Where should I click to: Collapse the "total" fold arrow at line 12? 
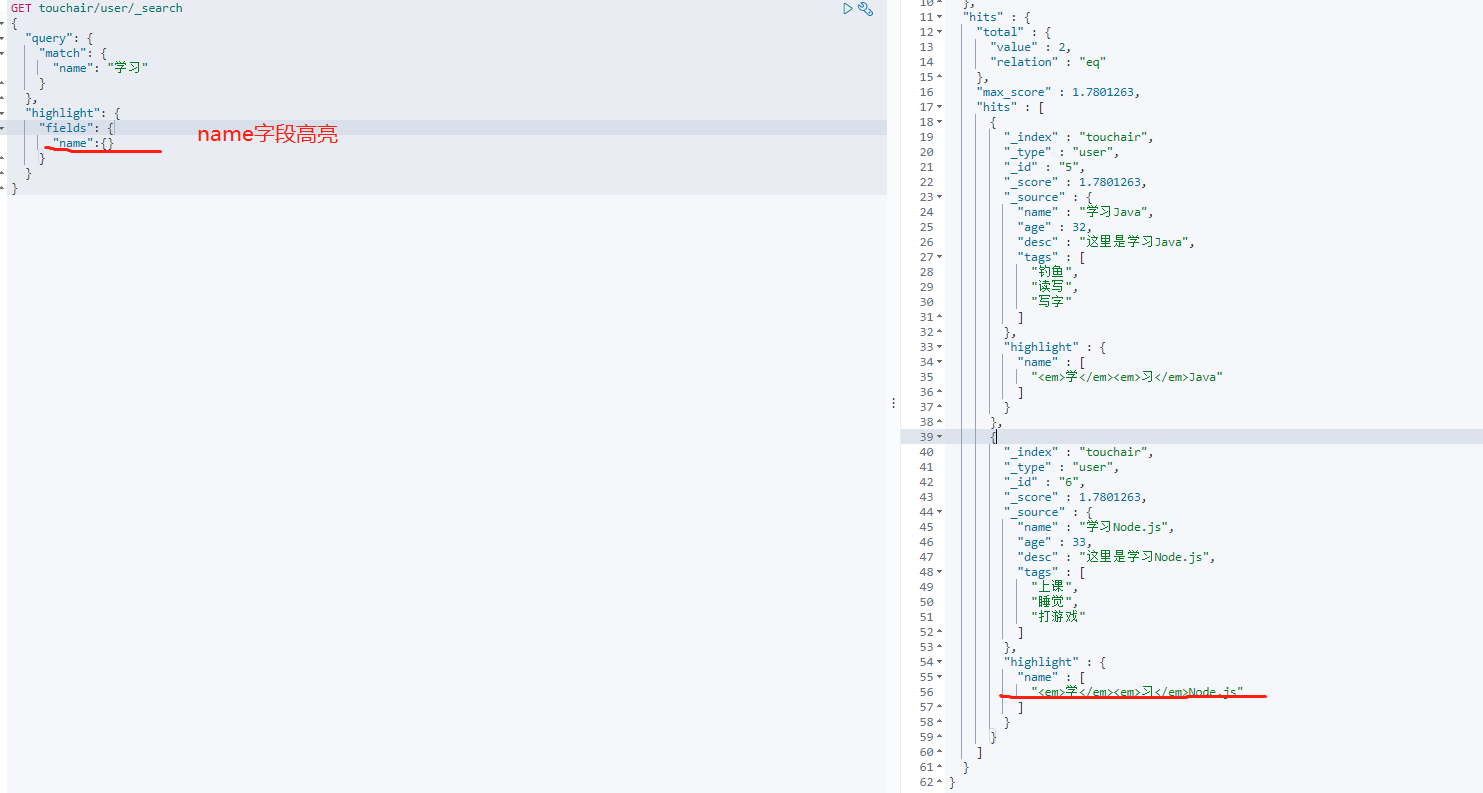939,32
